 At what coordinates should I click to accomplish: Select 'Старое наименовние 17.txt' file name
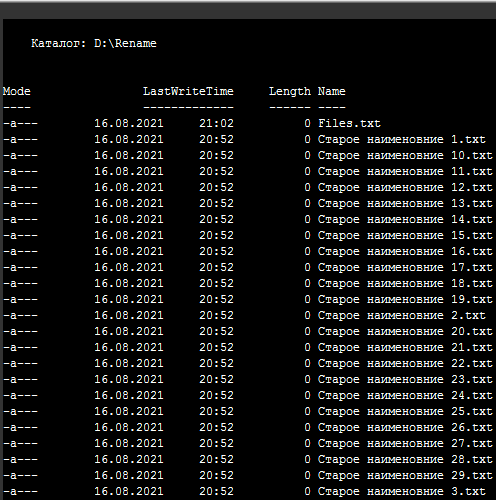coord(405,267)
